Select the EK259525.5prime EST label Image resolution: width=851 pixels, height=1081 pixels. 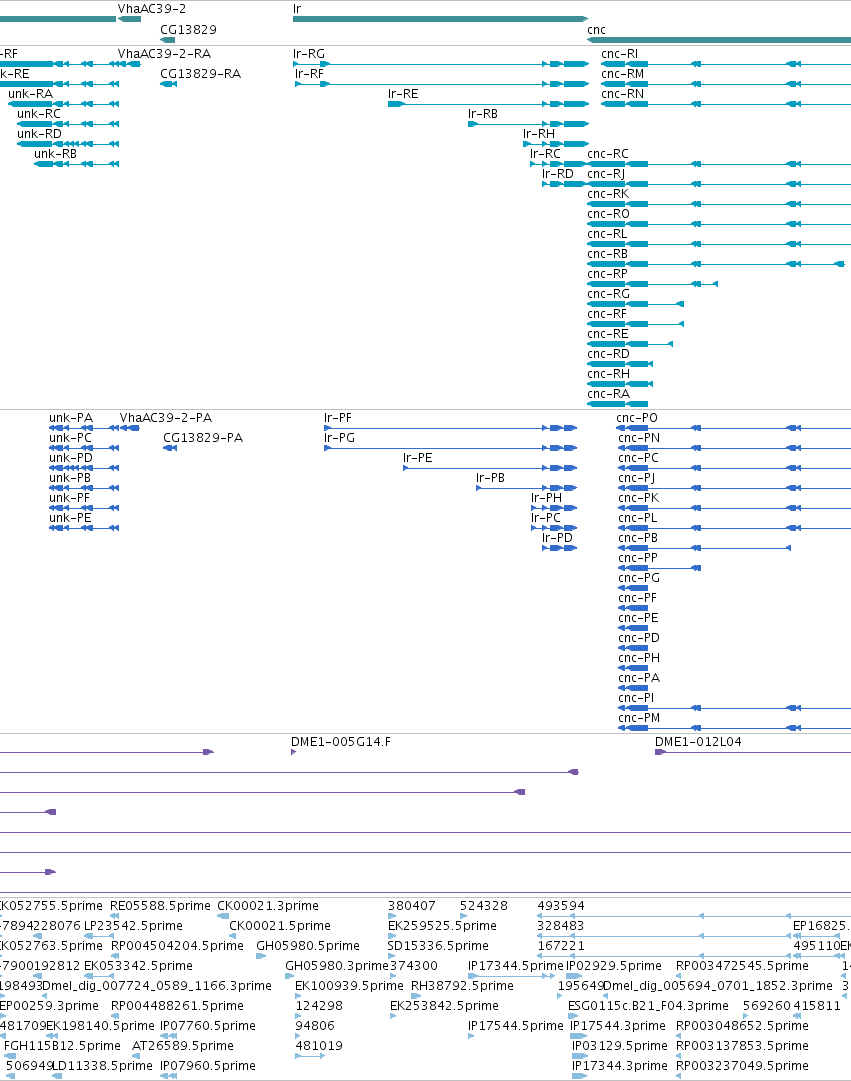(442, 926)
